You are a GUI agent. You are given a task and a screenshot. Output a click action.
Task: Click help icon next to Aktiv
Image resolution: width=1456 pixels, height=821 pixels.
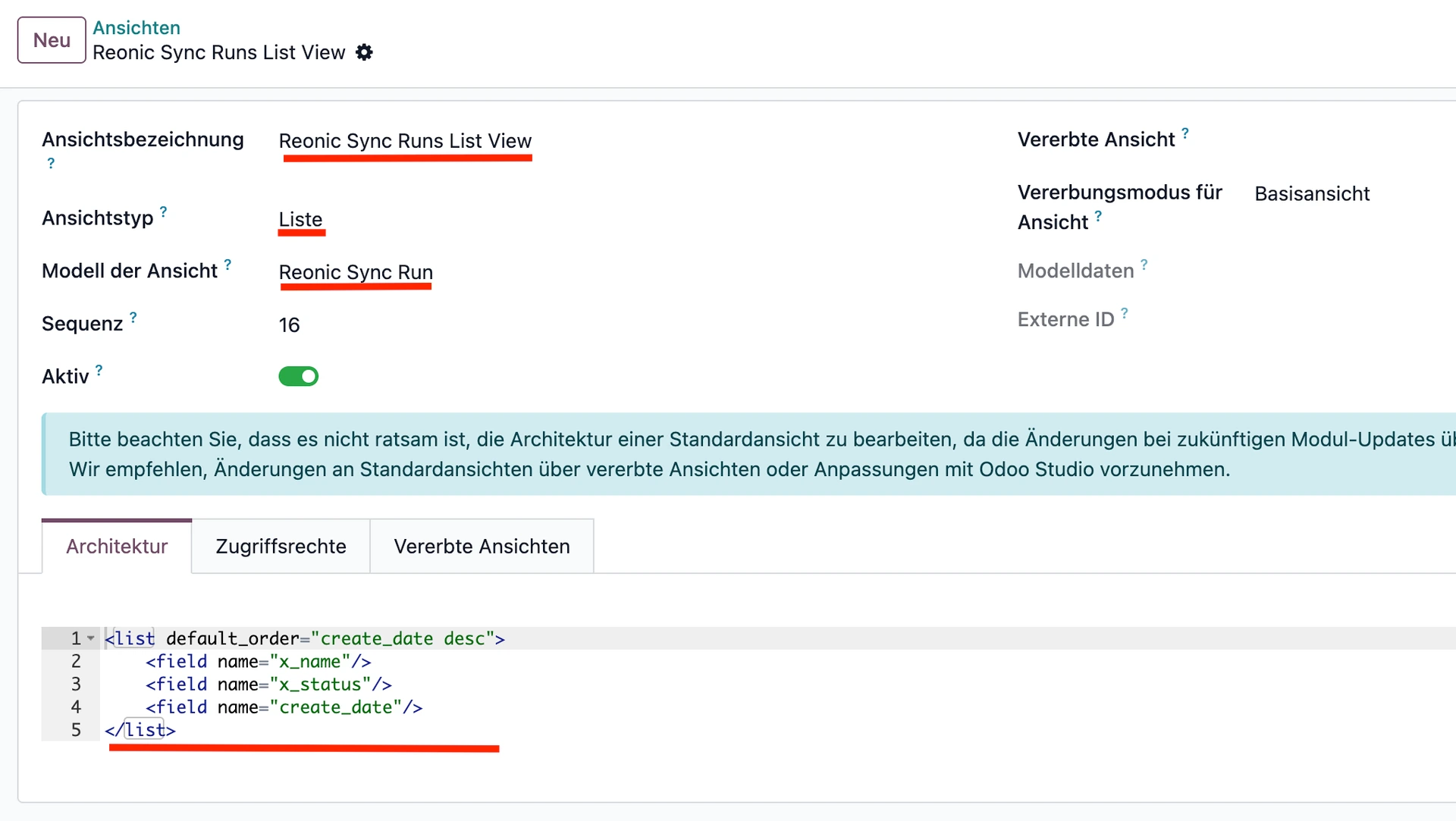[99, 370]
